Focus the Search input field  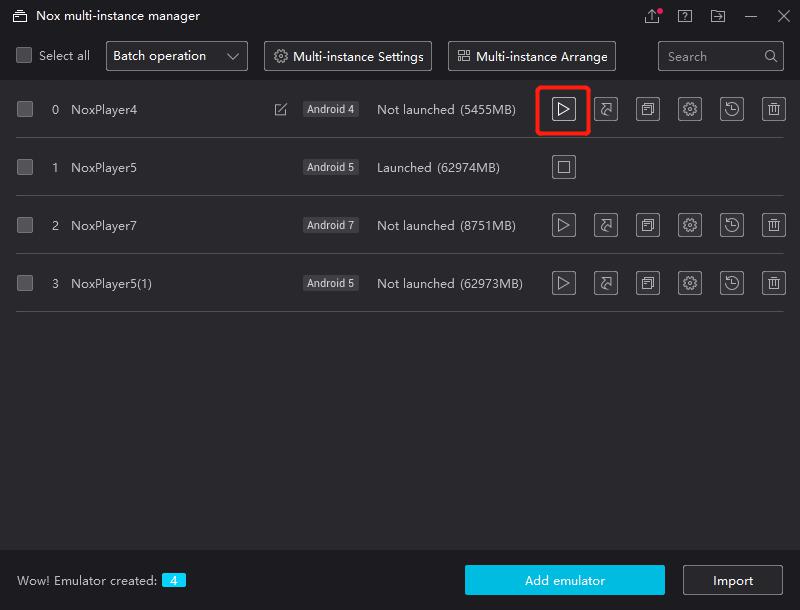click(720, 56)
